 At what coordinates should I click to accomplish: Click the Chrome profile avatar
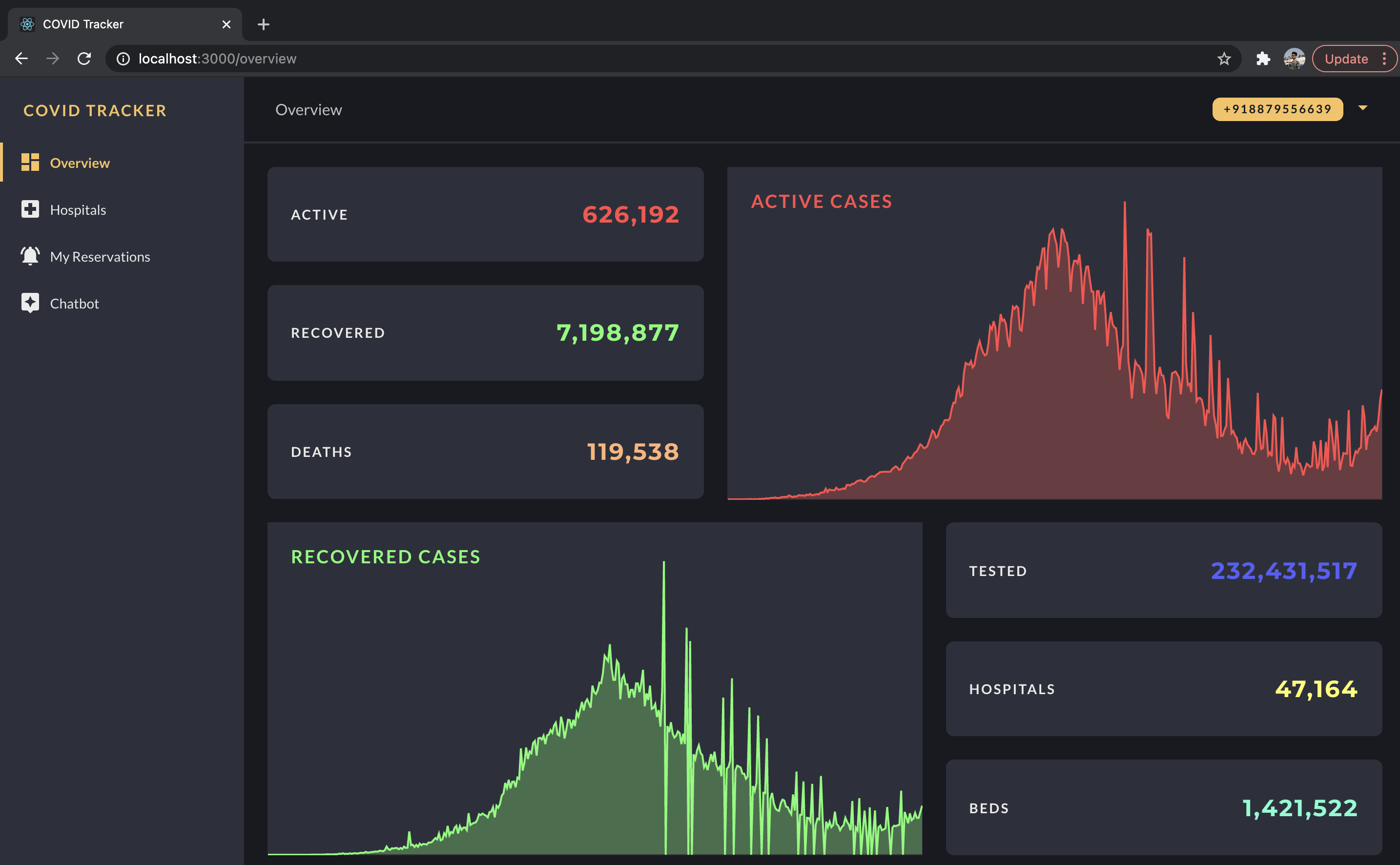tap(1294, 59)
